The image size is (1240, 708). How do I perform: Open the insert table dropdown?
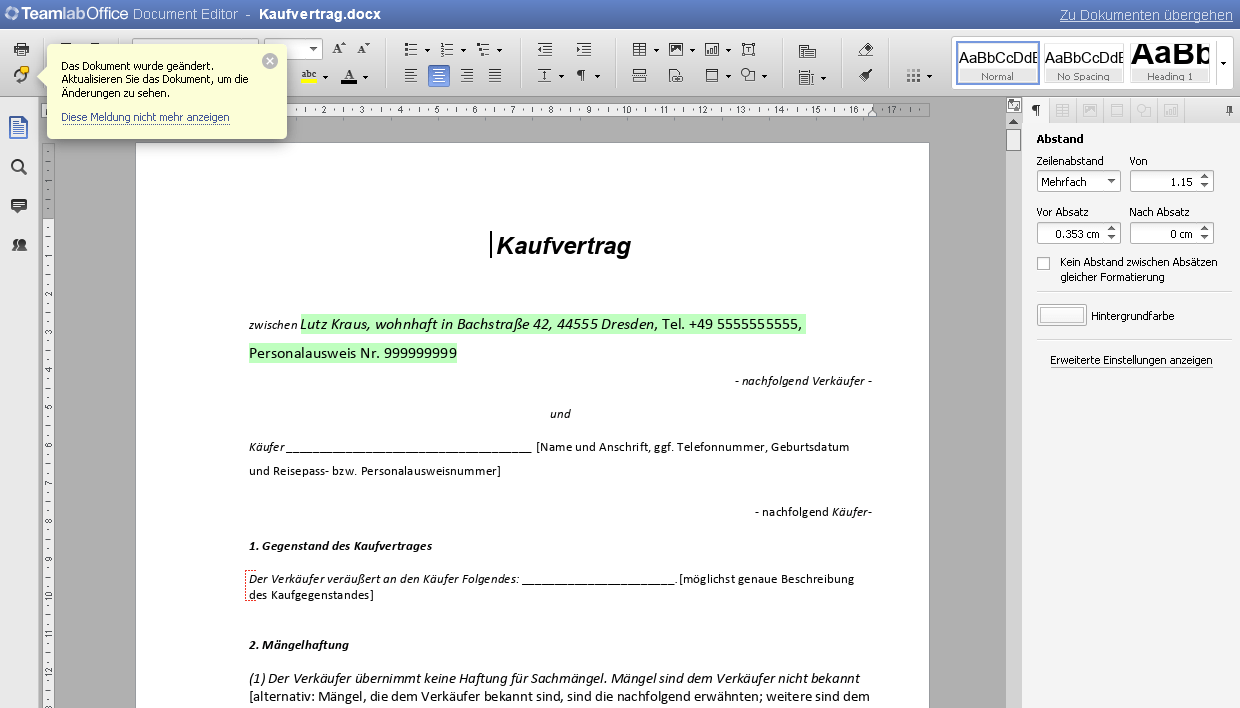656,50
